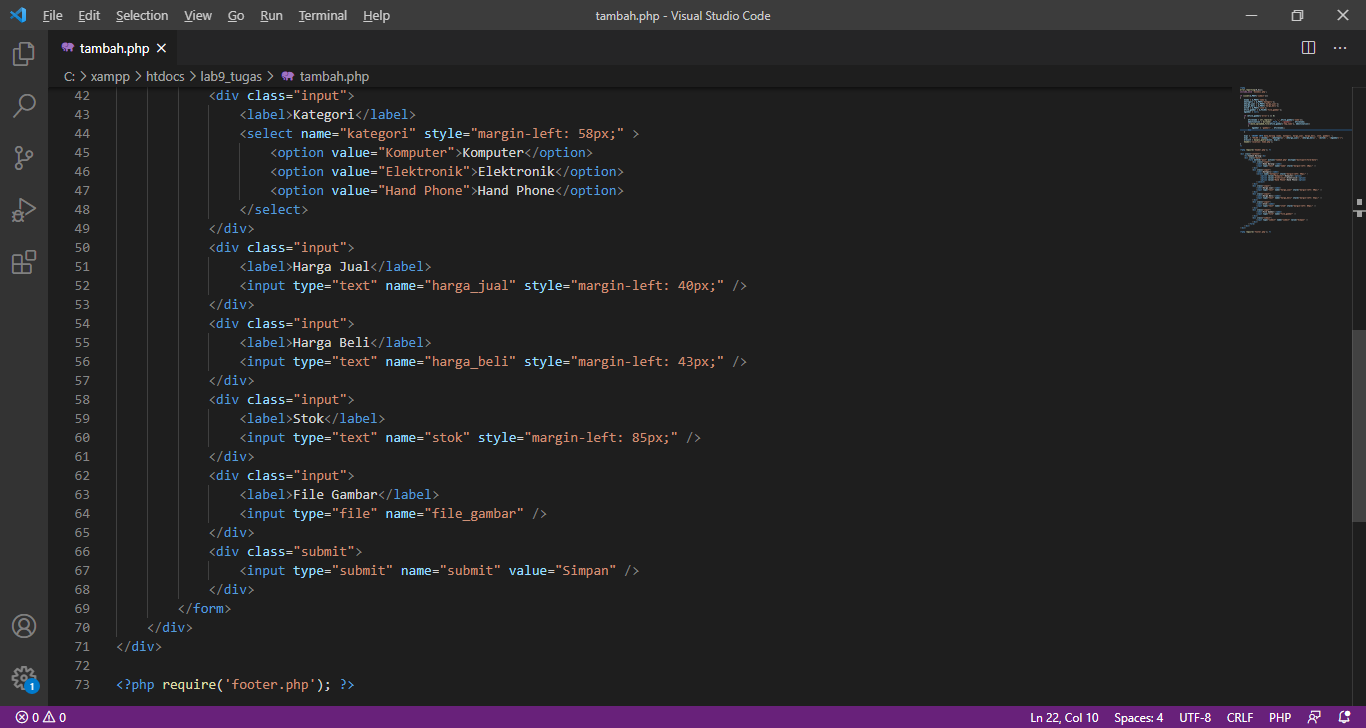
Task: Open the Accounts icon in activity bar
Action: (24, 626)
